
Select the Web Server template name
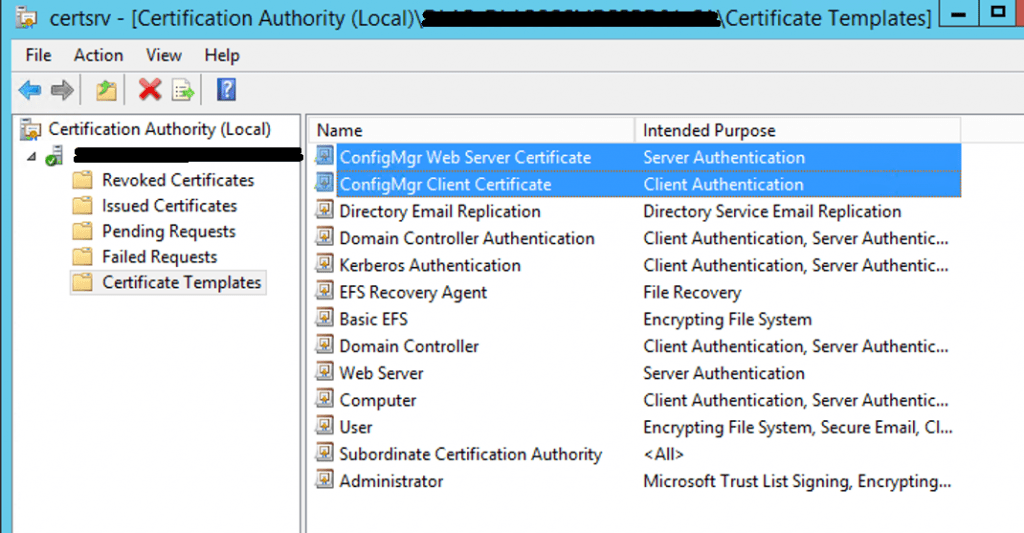click(381, 373)
